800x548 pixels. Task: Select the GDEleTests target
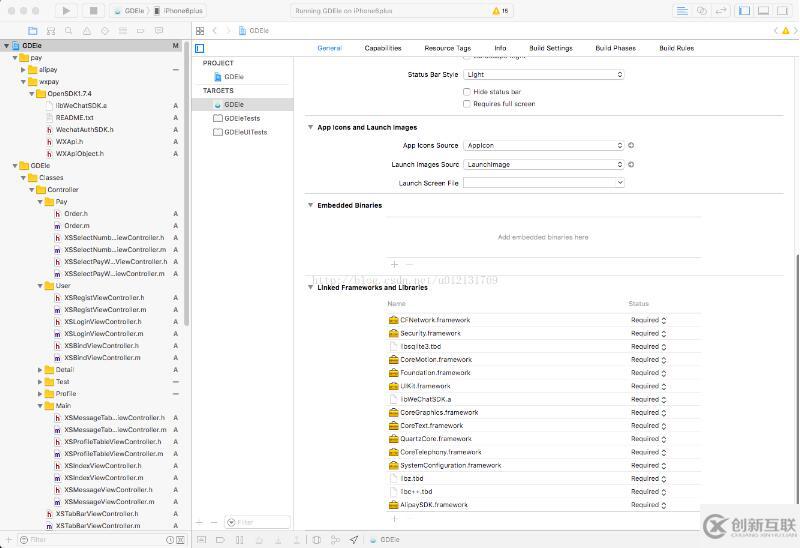coord(242,118)
